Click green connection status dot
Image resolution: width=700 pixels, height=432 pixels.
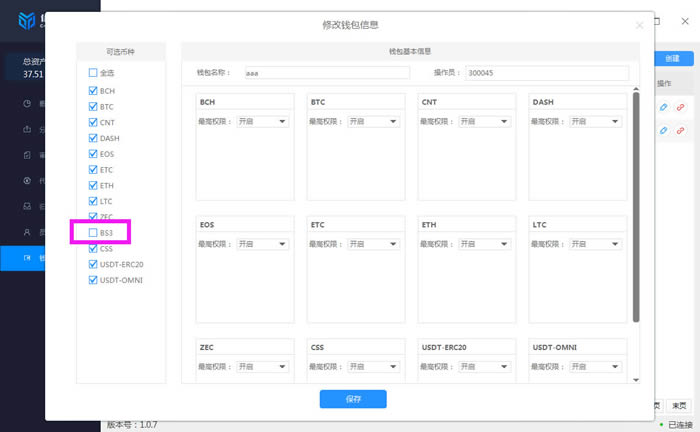(661, 424)
